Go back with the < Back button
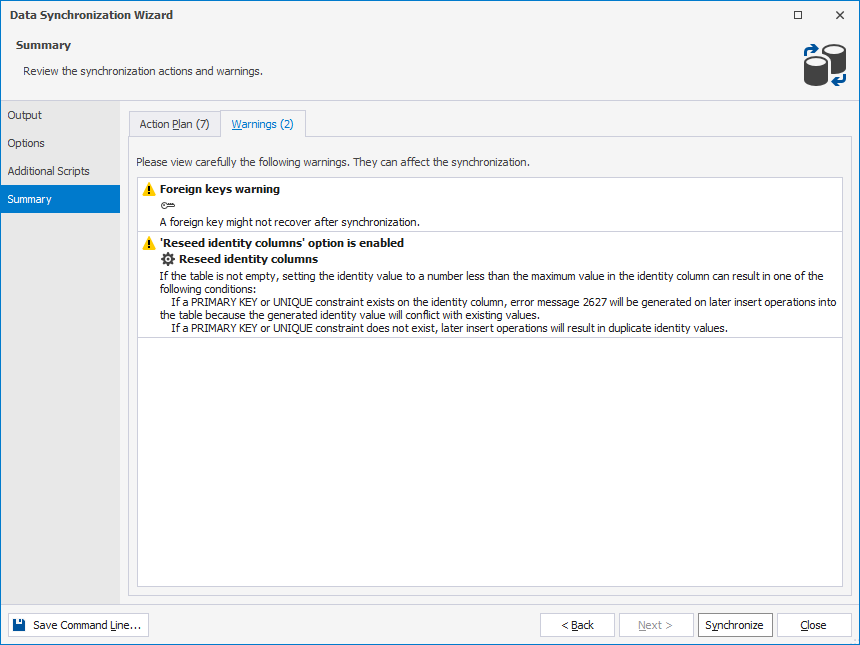The height and width of the screenshot is (645, 860). 577,625
